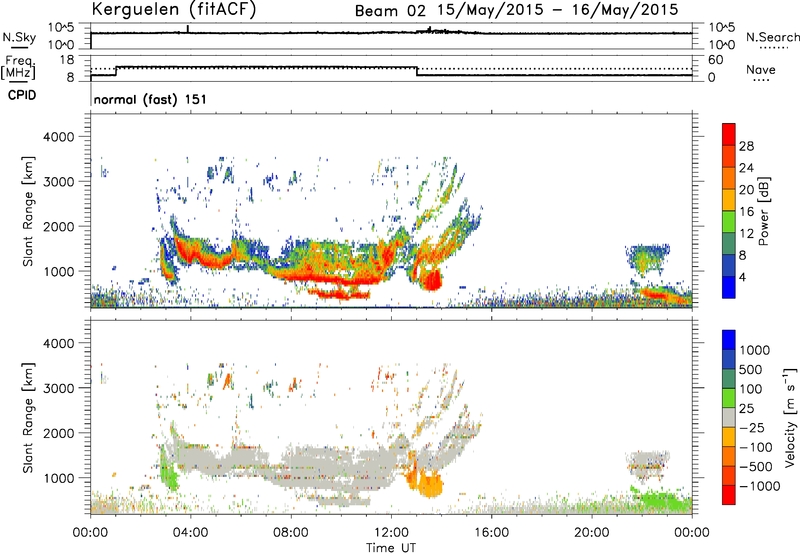
Task: Click the 'Velocity [m s-1]' colorbar label
Action: (790, 417)
